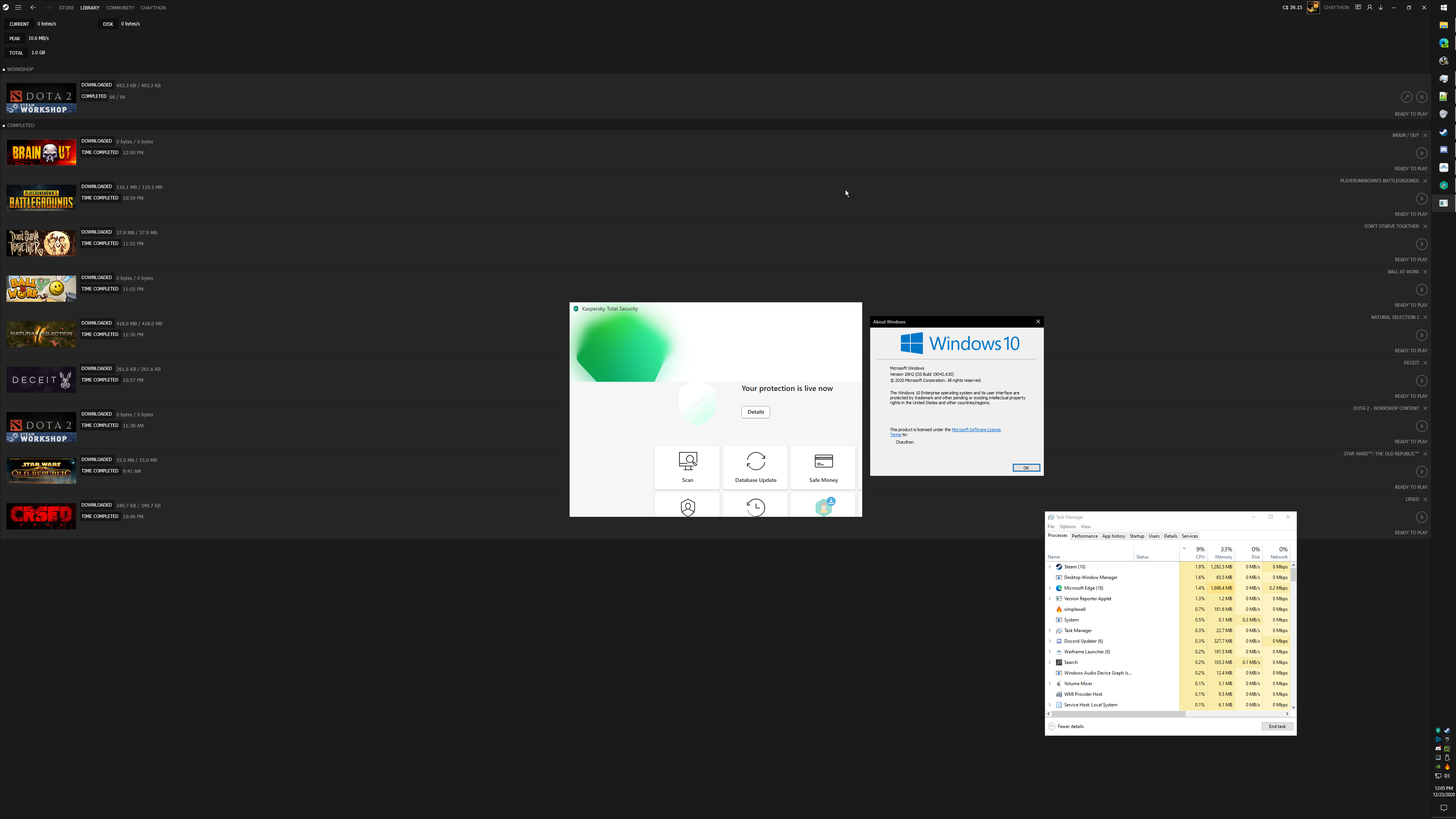Click the wrench icon for Dota 2 Workshop
Screen dimensions: 1456x819
tap(1406, 97)
